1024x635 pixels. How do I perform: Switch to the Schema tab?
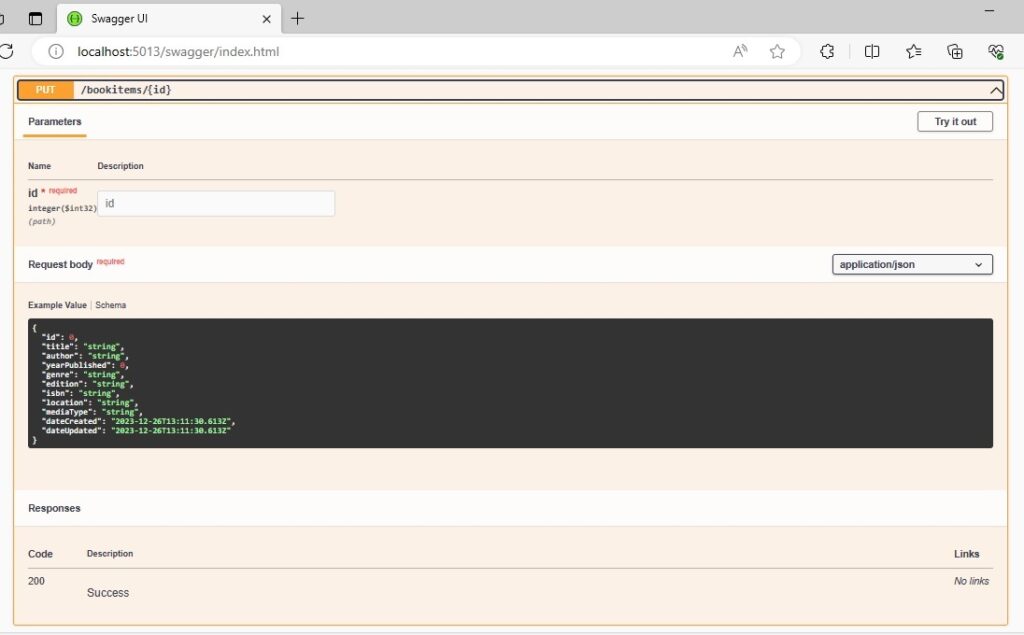(110, 305)
